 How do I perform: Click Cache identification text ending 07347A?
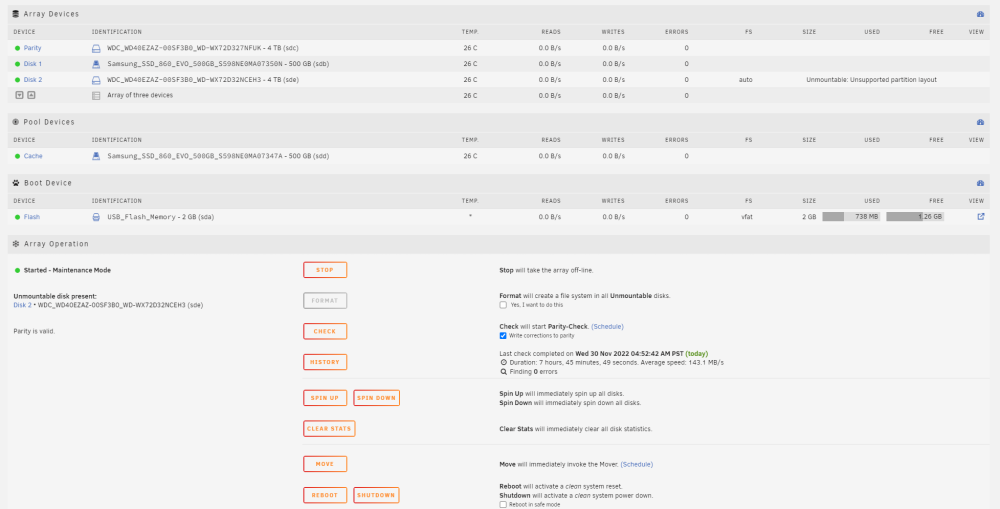[218, 156]
